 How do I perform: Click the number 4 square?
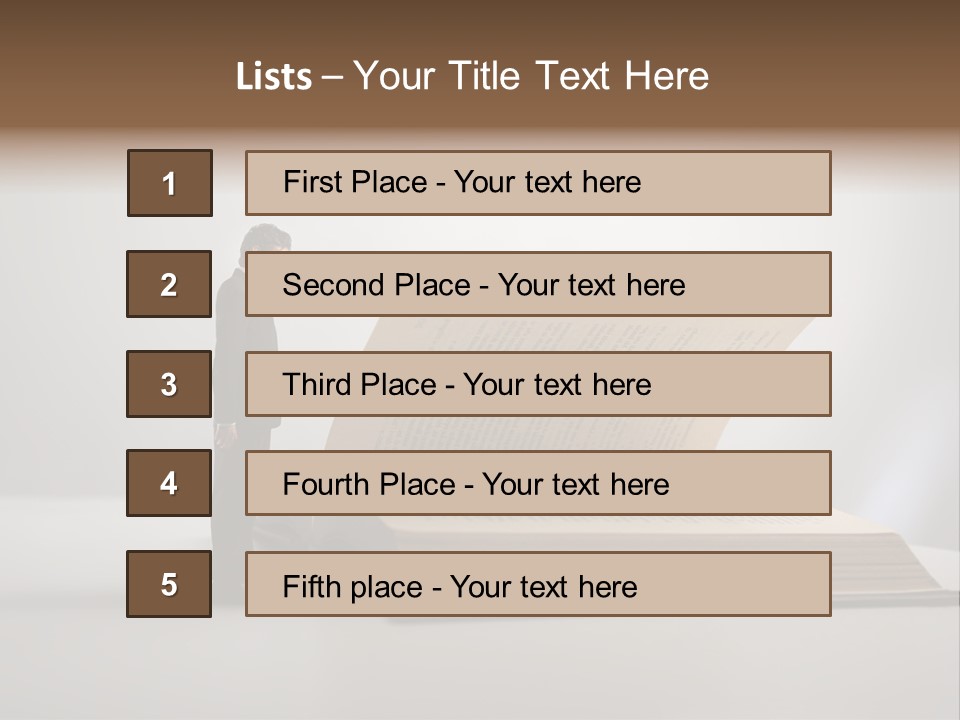[169, 483]
